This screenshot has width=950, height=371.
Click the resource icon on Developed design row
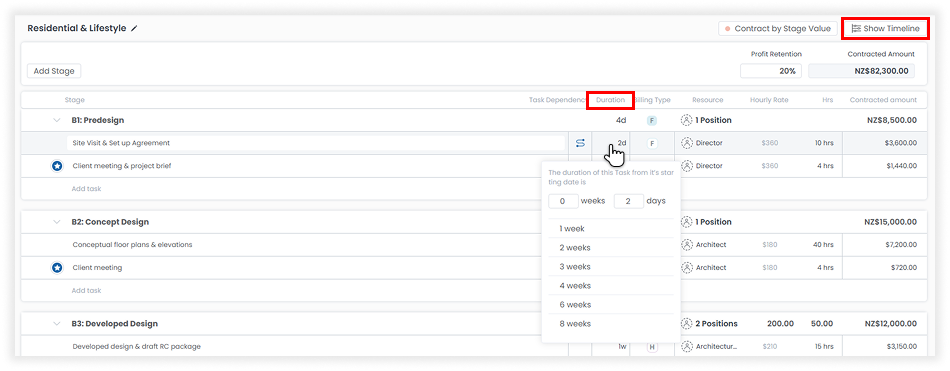pyautogui.click(x=686, y=347)
